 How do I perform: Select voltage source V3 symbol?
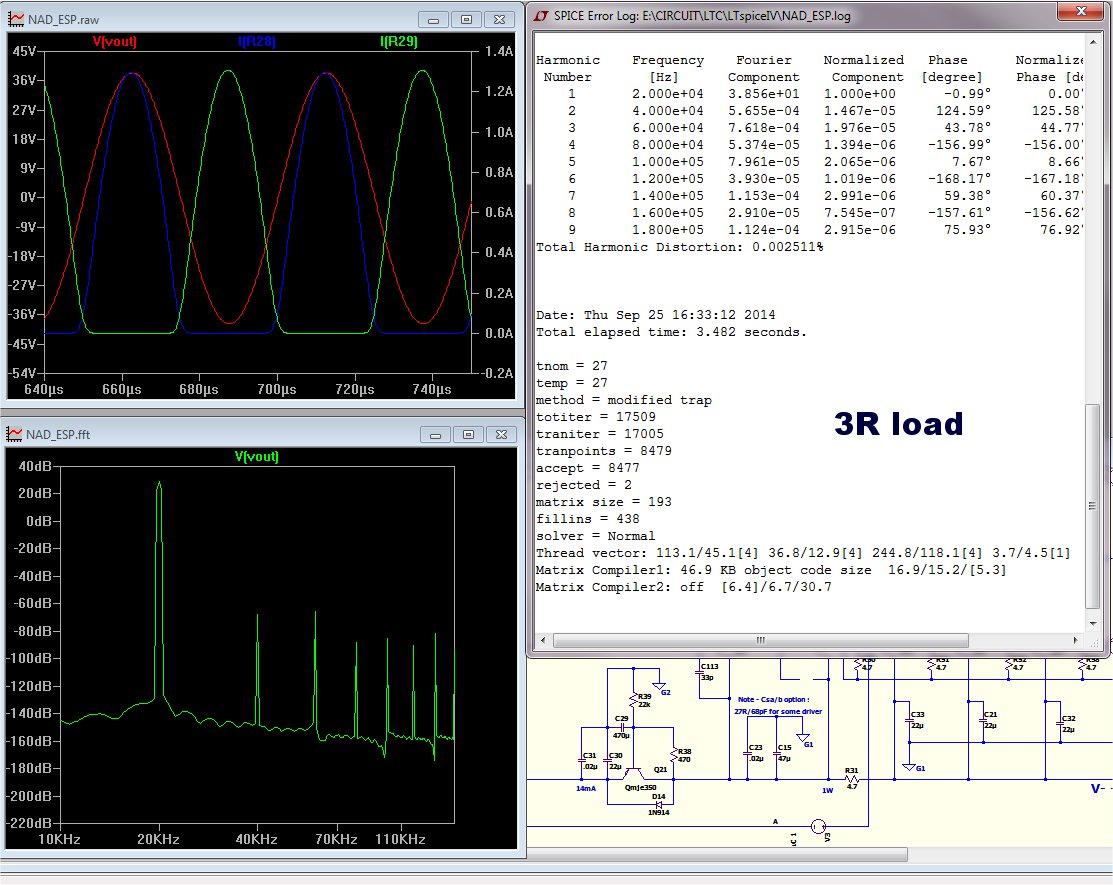coord(818,826)
